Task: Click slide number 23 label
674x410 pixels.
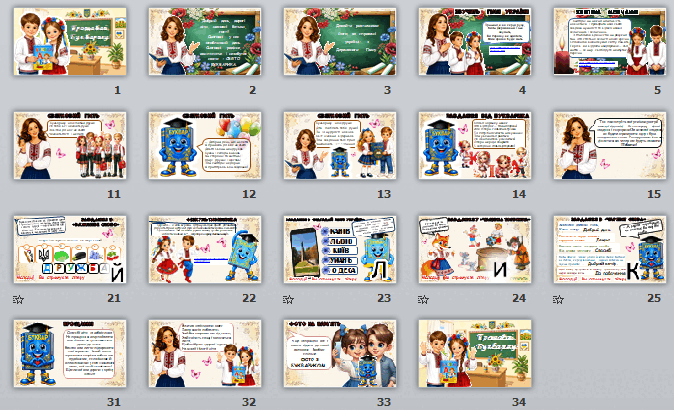Action: (x=384, y=298)
